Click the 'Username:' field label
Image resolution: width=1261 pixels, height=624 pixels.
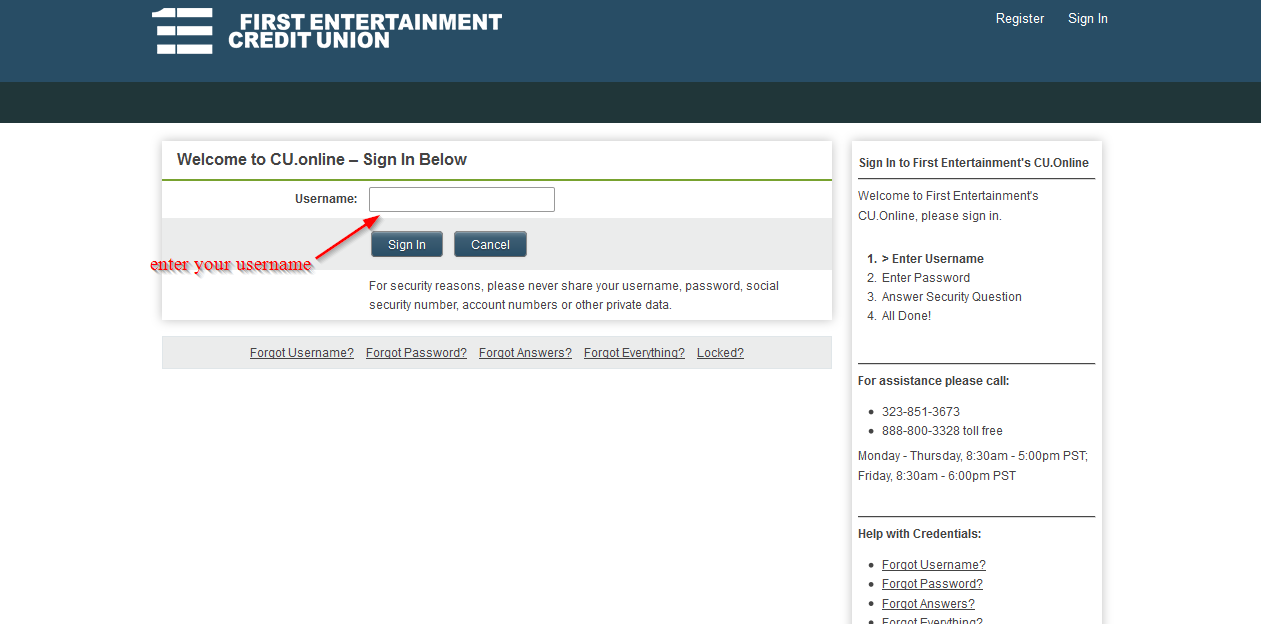tap(326, 199)
